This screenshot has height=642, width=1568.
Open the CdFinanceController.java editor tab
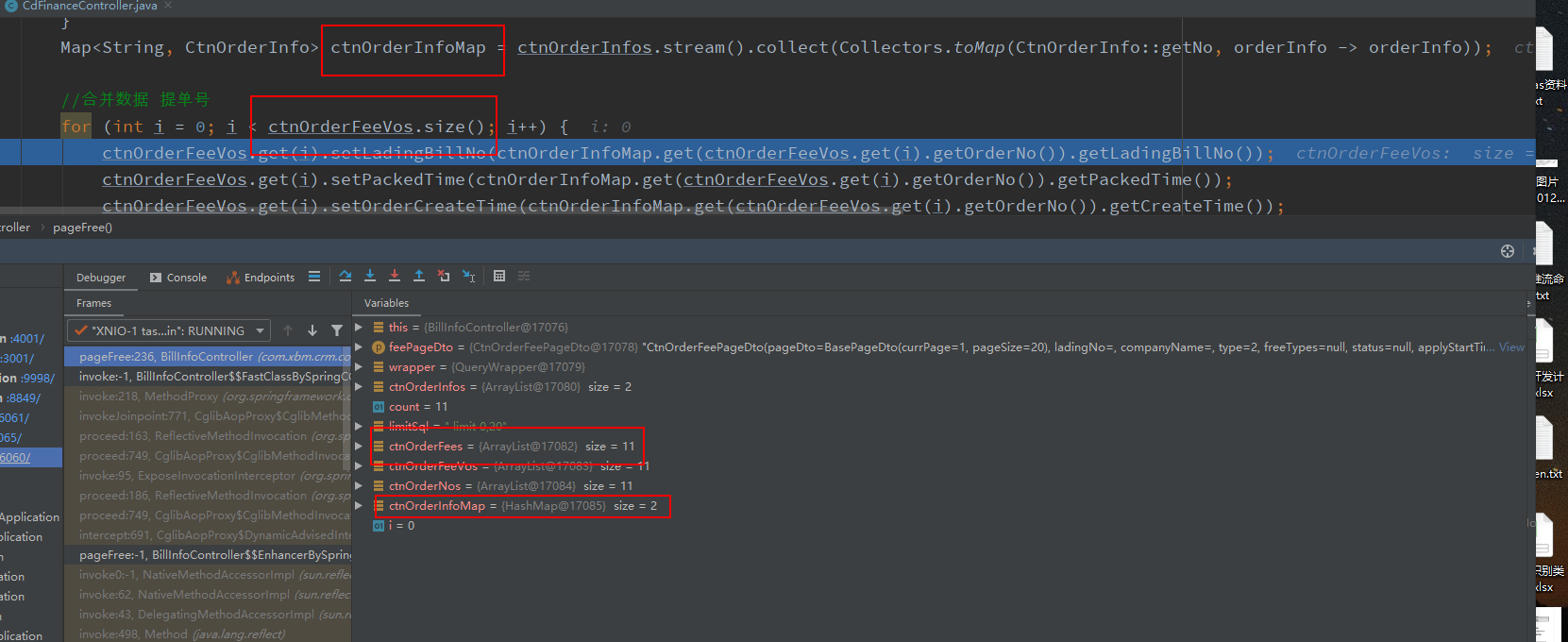pyautogui.click(x=90, y=6)
